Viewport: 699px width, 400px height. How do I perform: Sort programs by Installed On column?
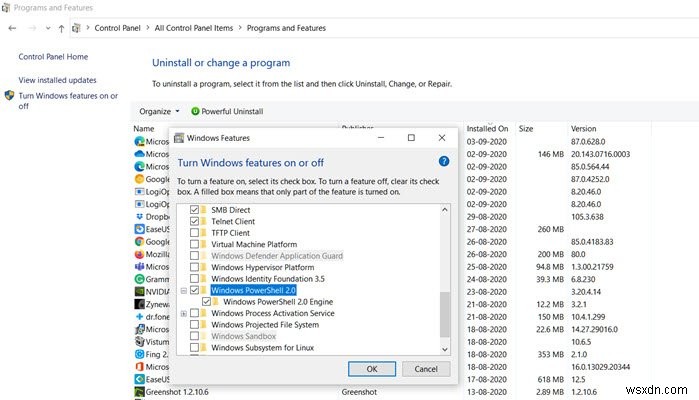(x=489, y=128)
